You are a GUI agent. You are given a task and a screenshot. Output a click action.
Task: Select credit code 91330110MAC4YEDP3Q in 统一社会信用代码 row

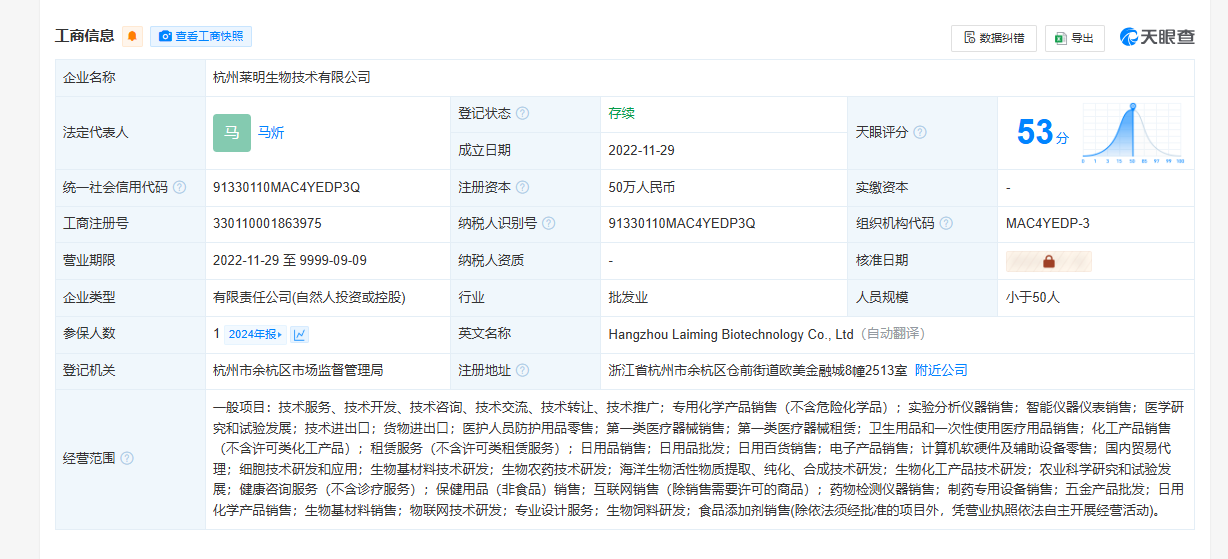click(287, 187)
